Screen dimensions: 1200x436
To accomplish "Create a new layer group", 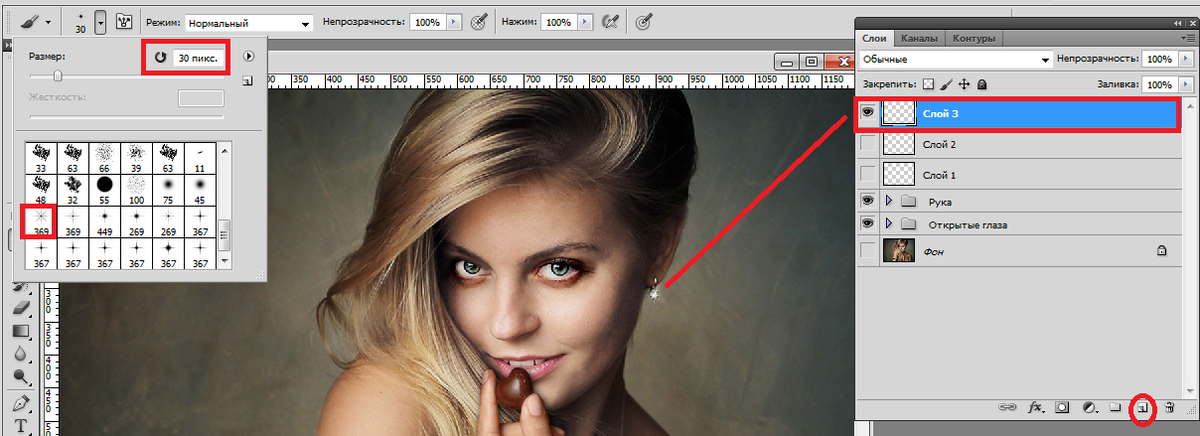I will (x=1115, y=408).
